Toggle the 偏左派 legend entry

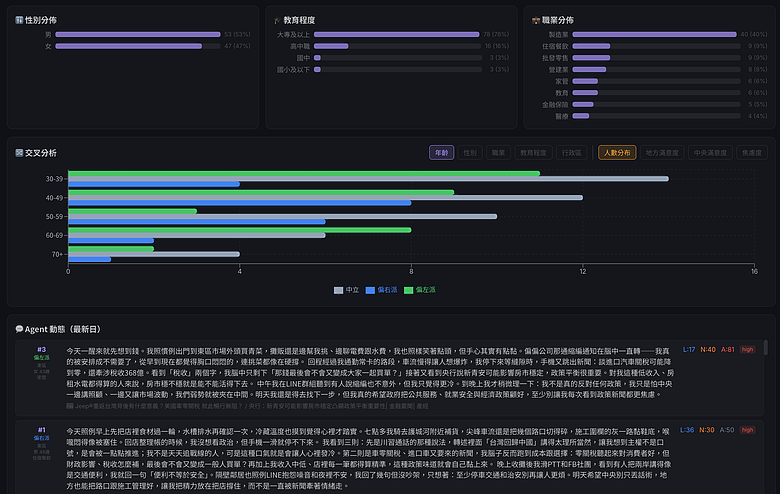(x=420, y=290)
